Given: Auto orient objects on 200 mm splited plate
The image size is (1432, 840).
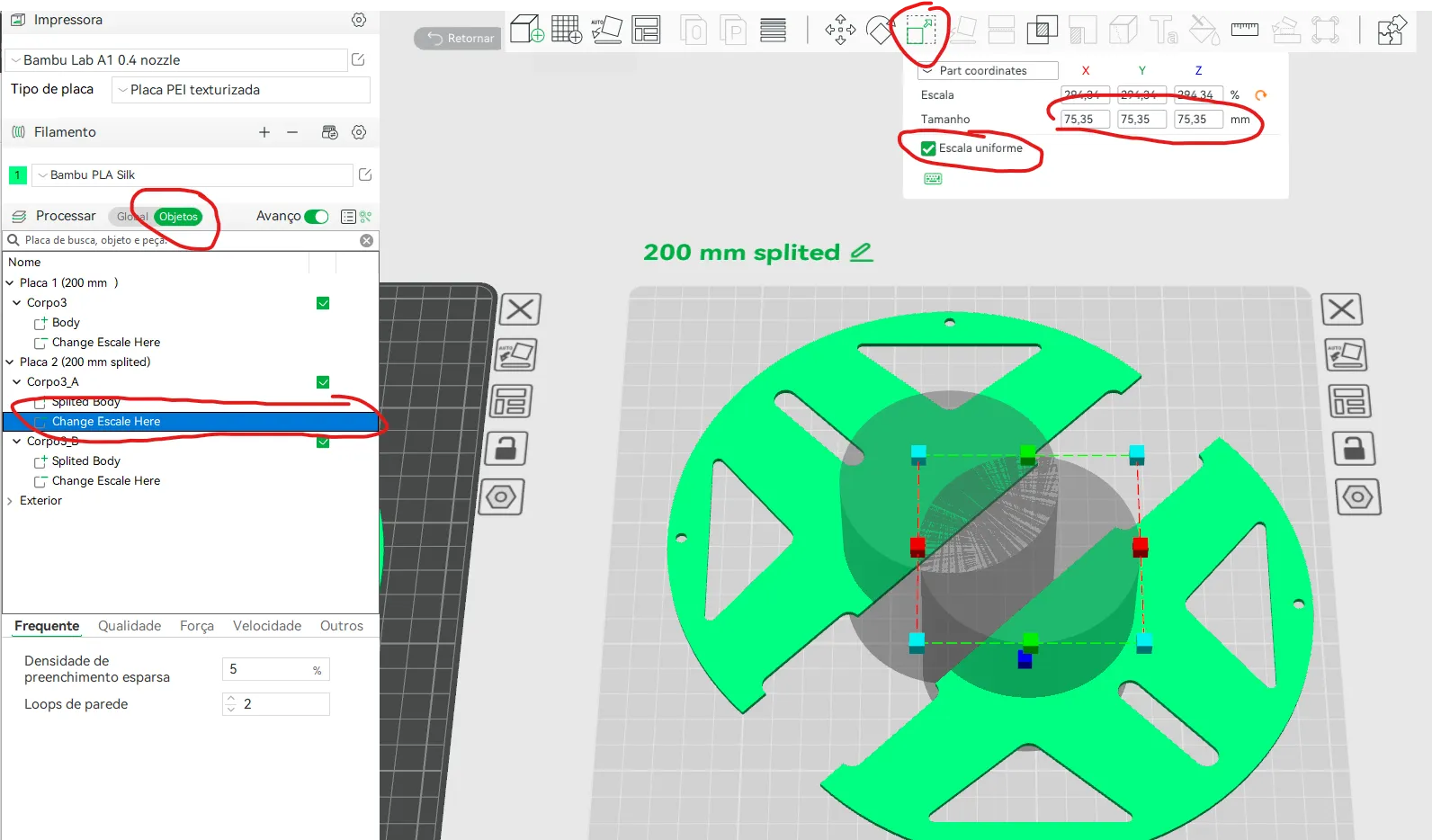Looking at the screenshot, I should 1347,354.
